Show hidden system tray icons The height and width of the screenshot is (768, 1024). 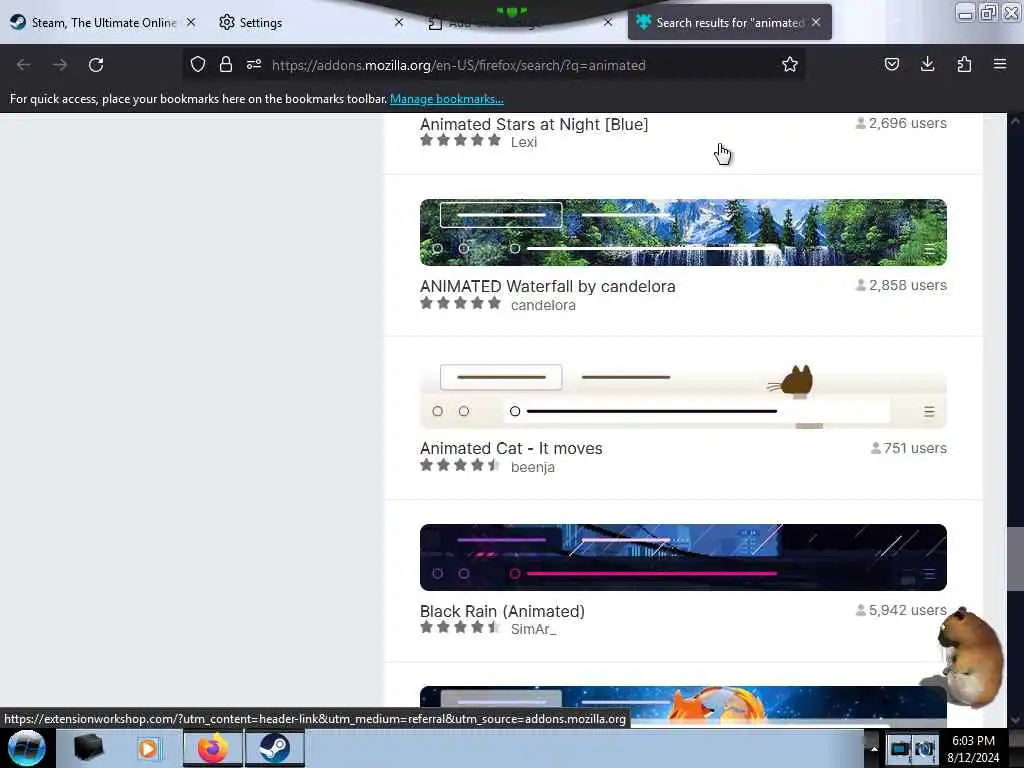[874, 749]
